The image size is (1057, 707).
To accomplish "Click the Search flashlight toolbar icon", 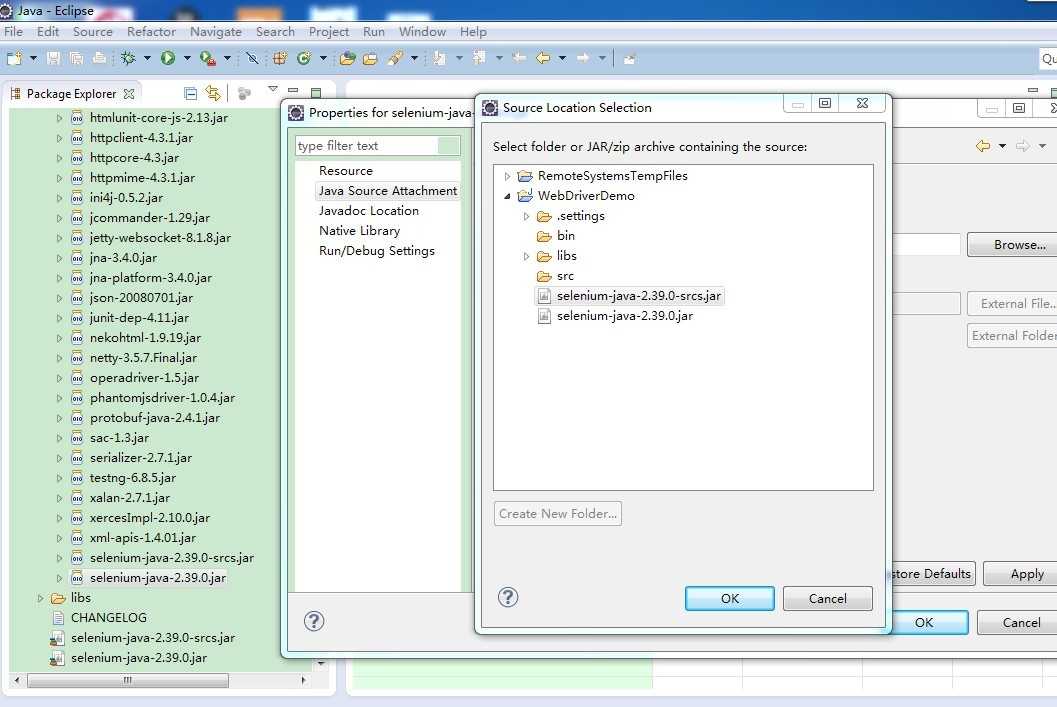I will [395, 59].
